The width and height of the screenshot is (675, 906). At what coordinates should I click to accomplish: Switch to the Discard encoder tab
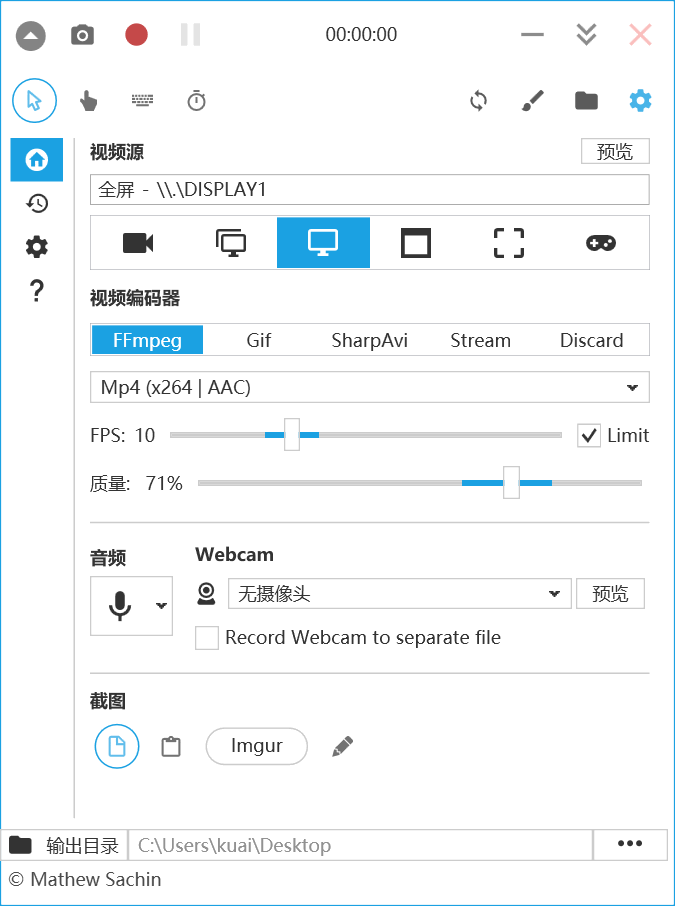pyautogui.click(x=591, y=340)
